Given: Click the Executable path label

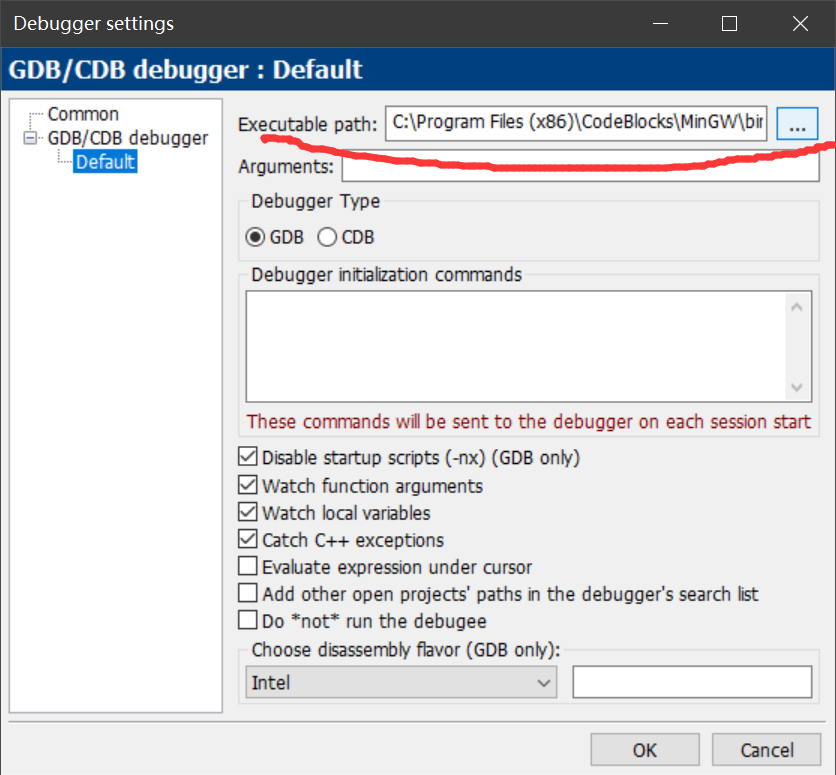Looking at the screenshot, I should (x=308, y=124).
